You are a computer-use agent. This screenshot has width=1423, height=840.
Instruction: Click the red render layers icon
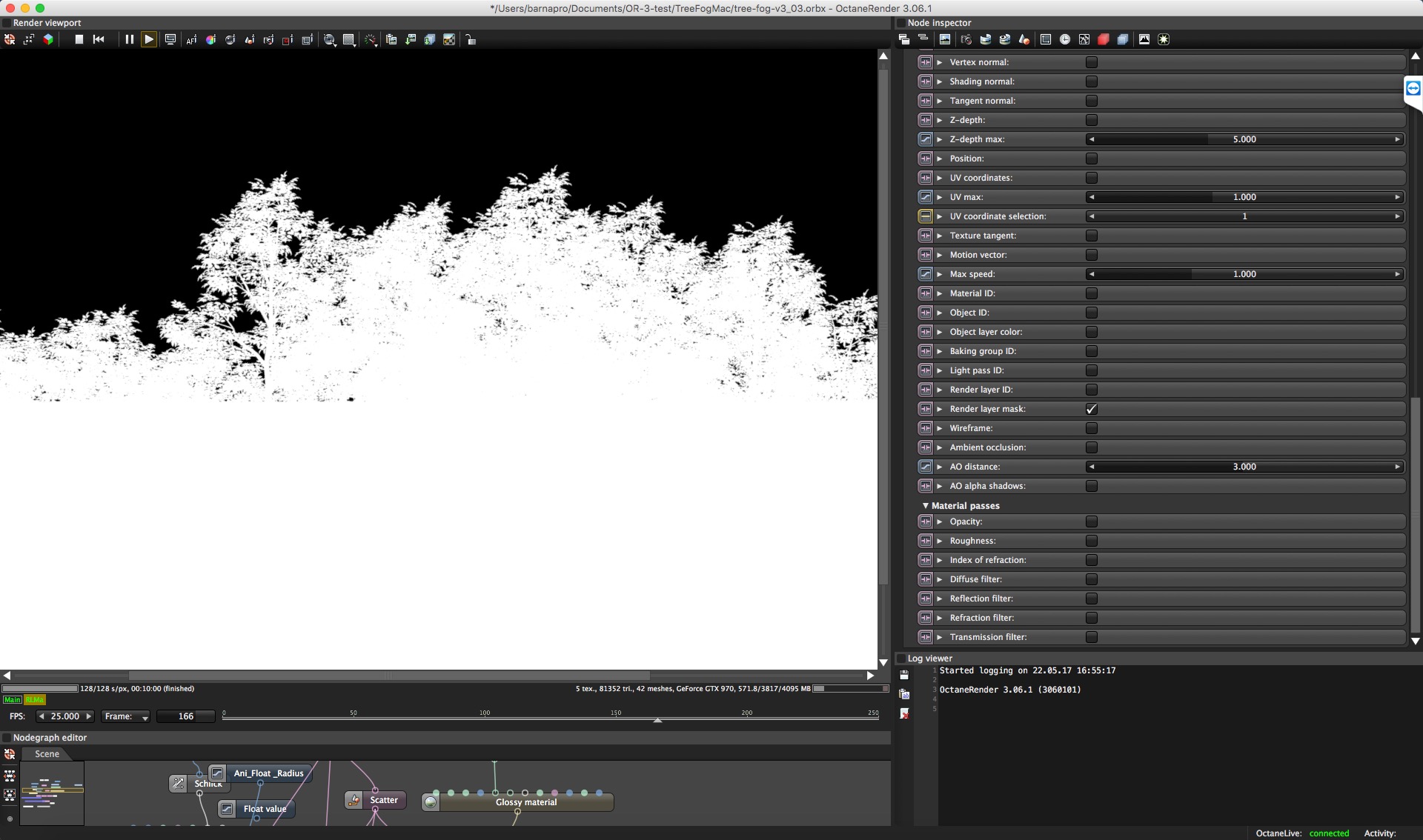[1103, 39]
